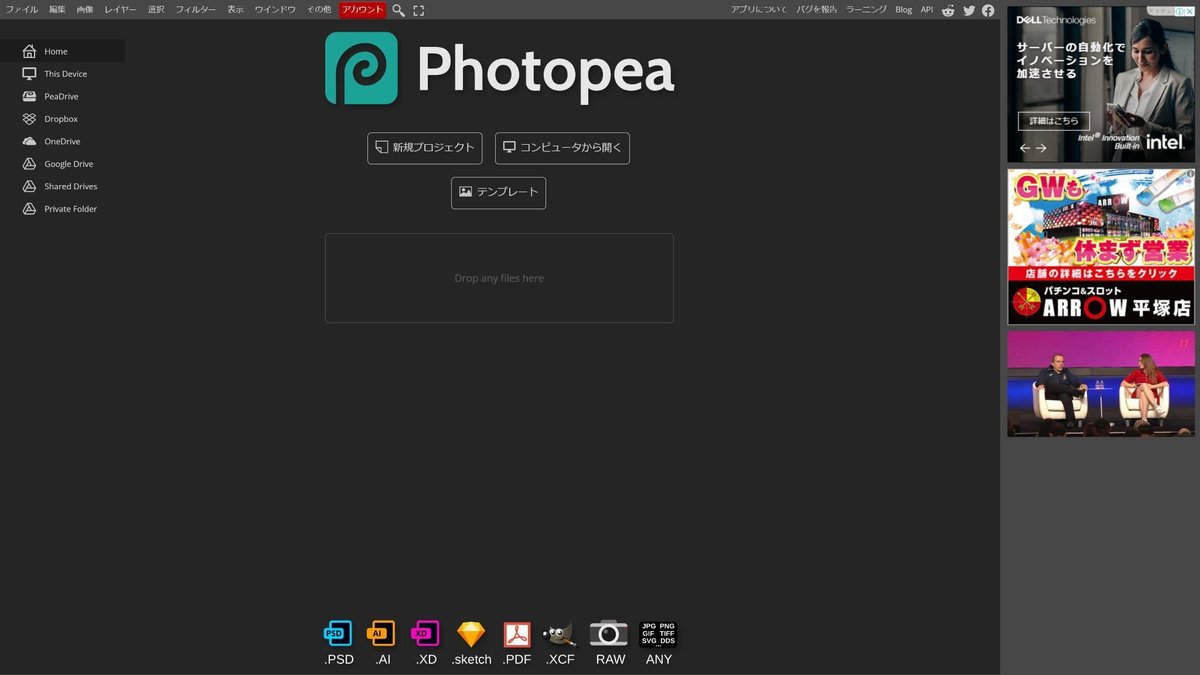
Task: Open the フィルター menu
Action: click(196, 9)
